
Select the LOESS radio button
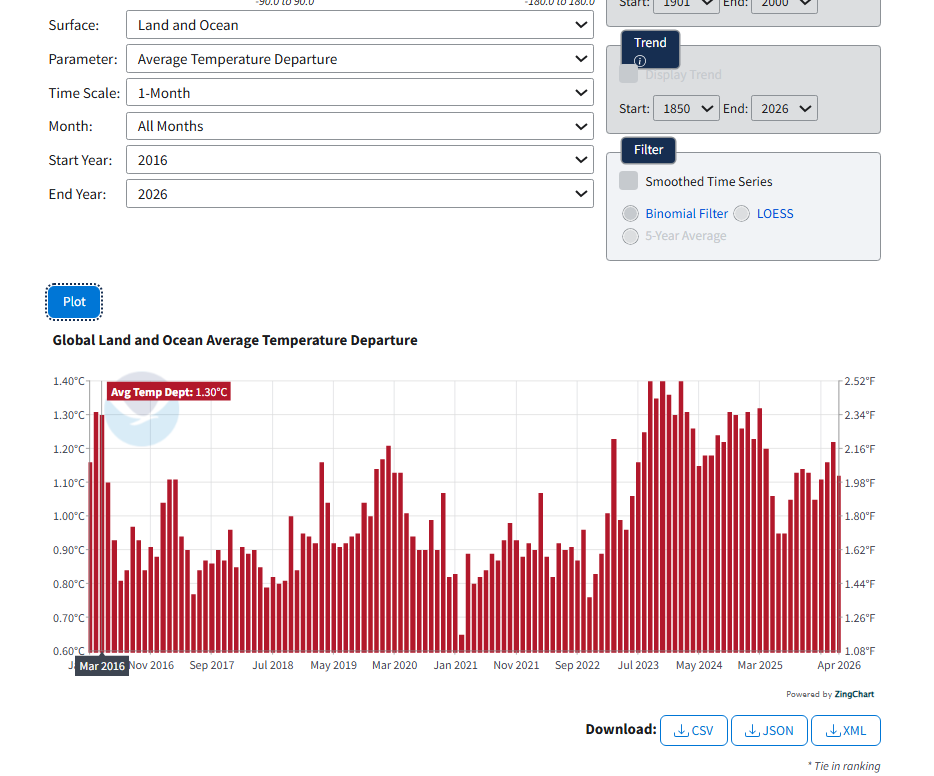pyautogui.click(x=742, y=213)
